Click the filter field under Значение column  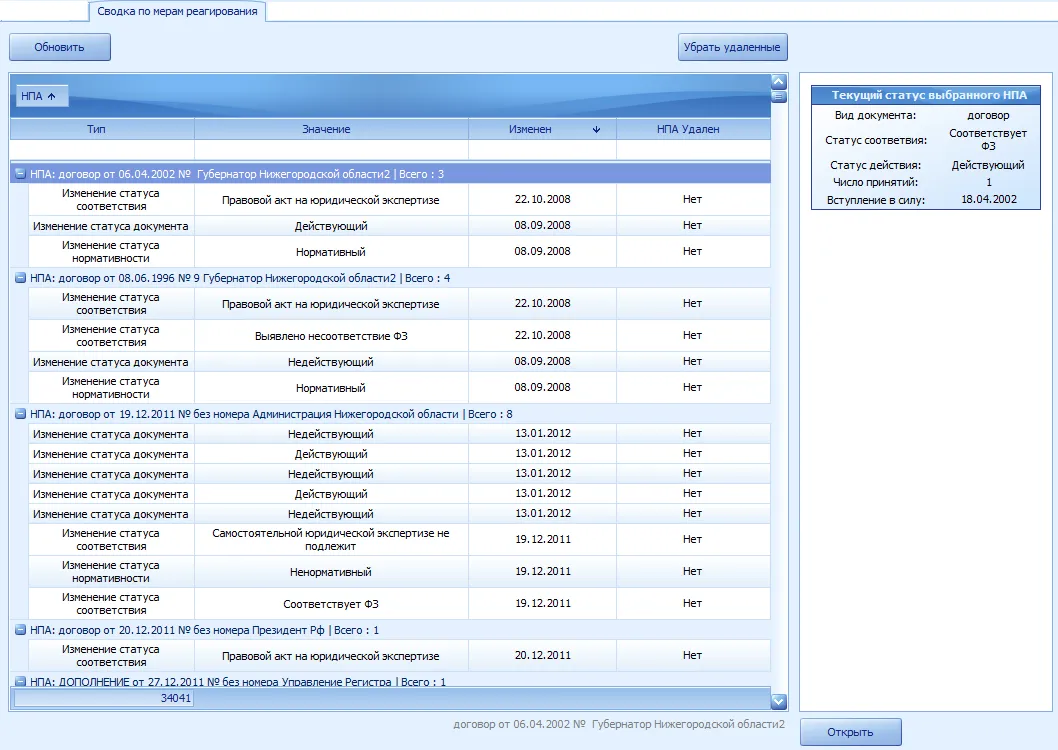pos(331,150)
